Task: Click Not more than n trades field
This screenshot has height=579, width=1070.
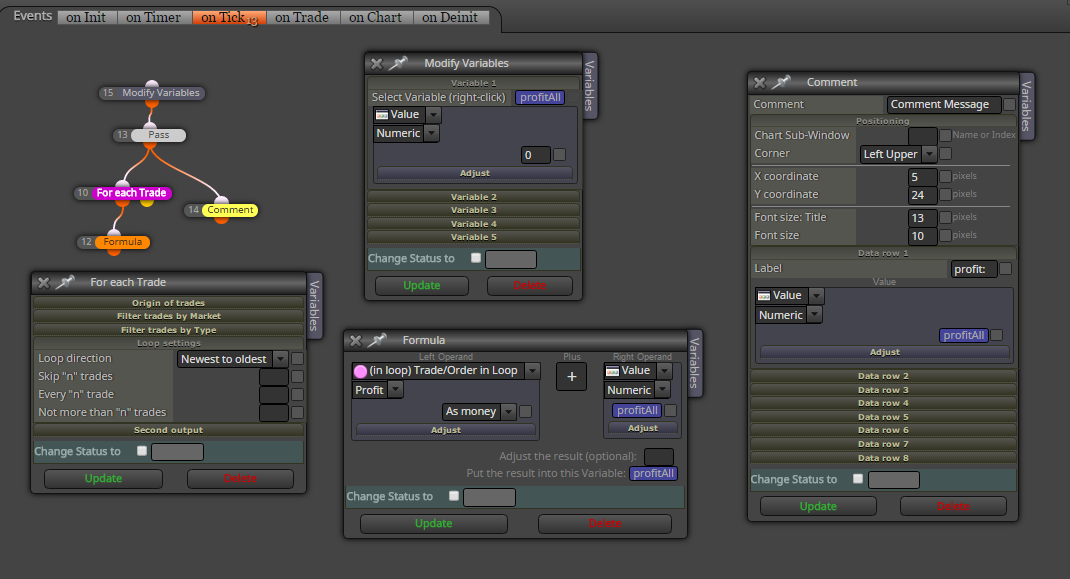Action: point(274,412)
